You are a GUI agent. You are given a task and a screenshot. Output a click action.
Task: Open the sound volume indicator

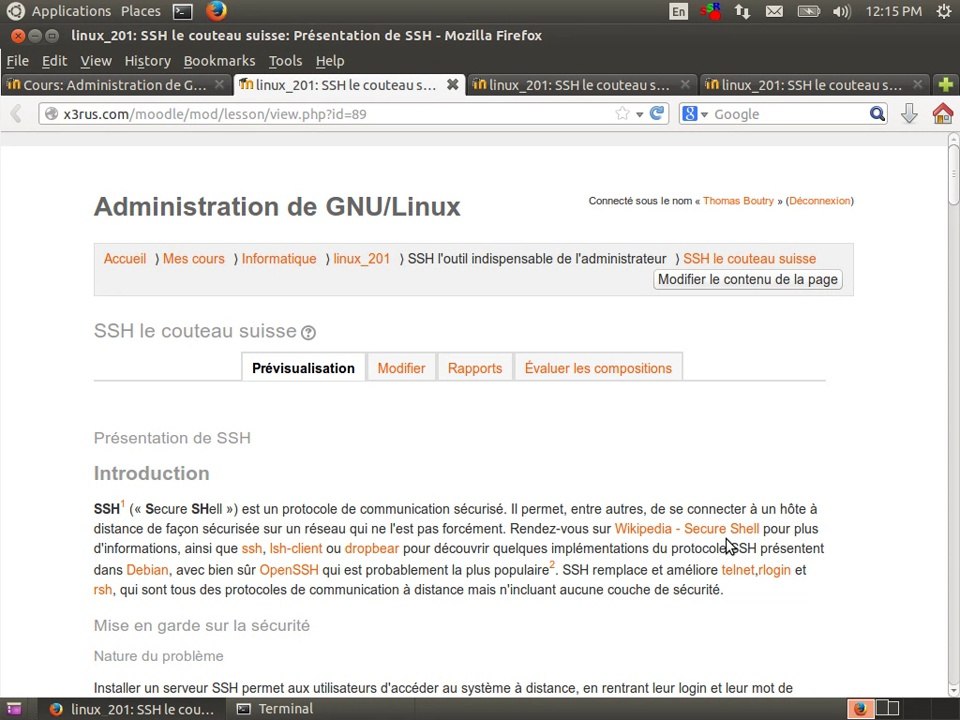(x=842, y=12)
